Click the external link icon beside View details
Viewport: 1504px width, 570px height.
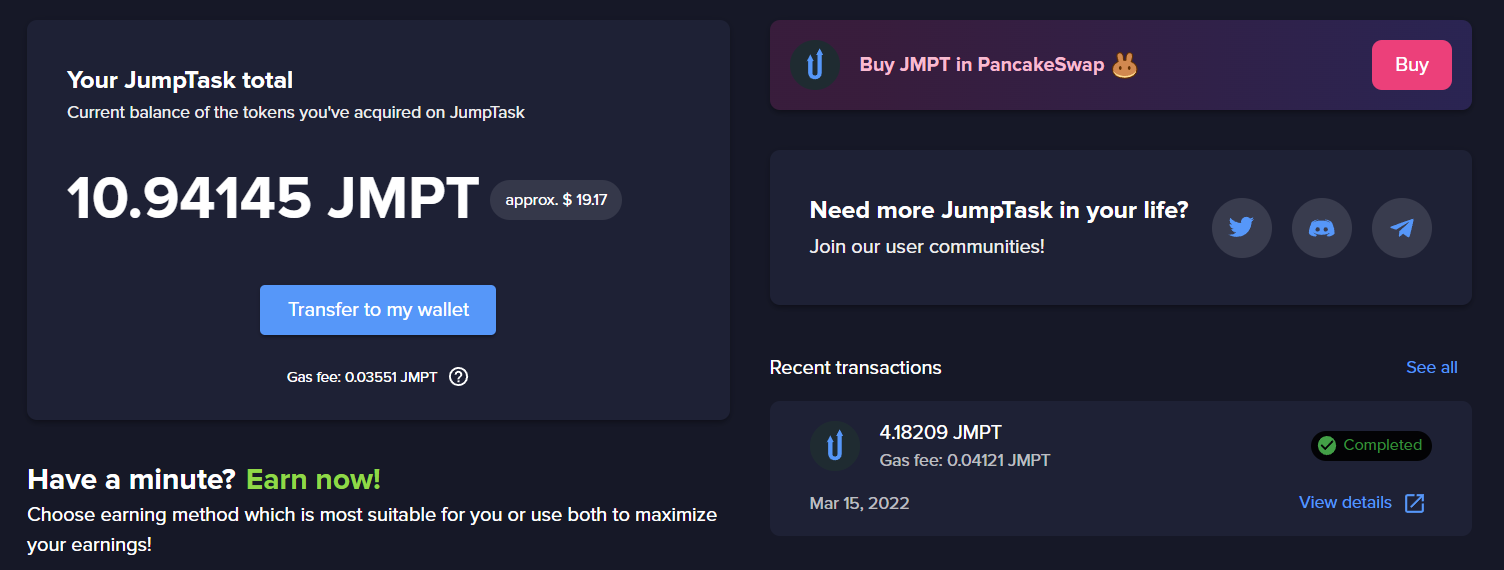point(1414,503)
